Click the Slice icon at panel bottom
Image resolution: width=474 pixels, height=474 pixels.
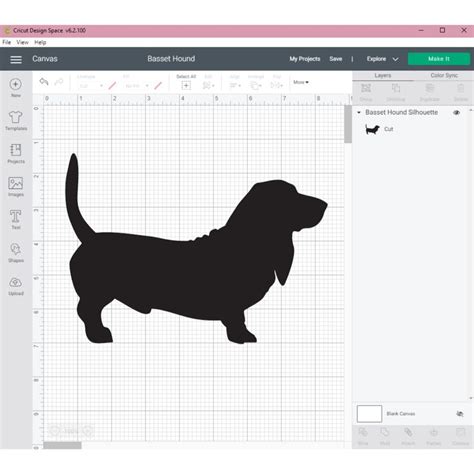[363, 432]
